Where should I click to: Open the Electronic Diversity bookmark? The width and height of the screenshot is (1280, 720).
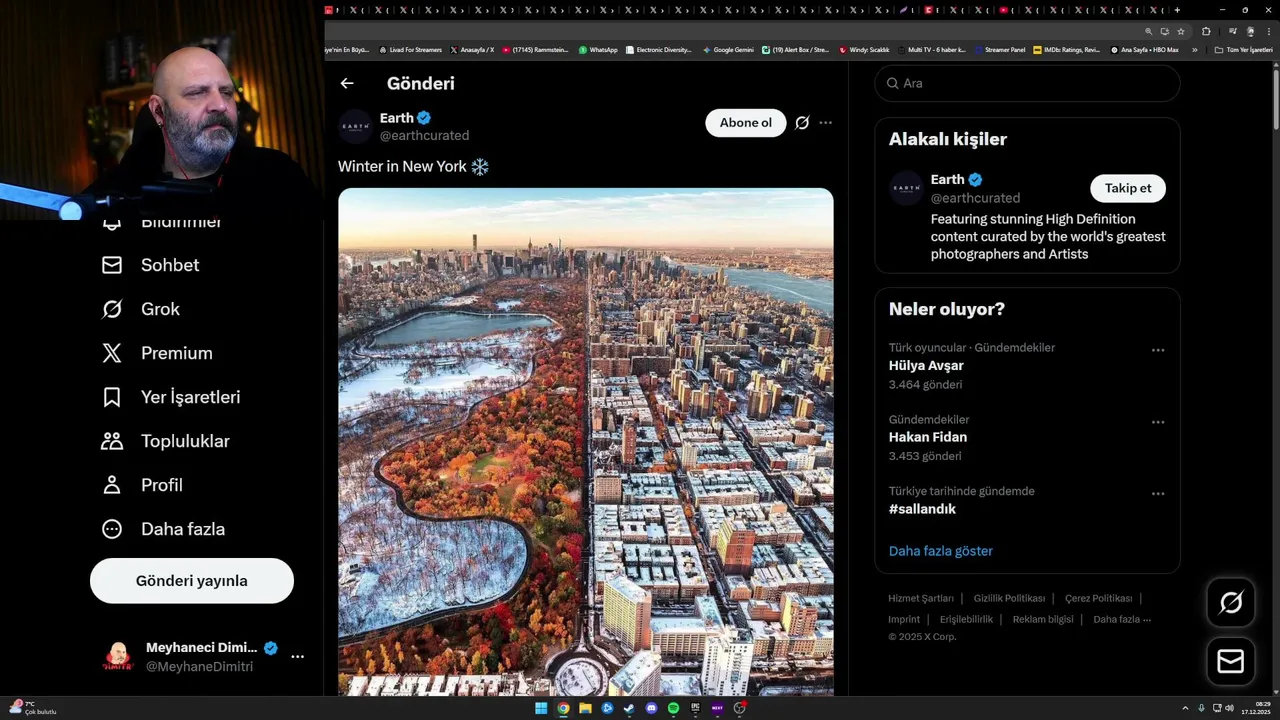[658, 49]
